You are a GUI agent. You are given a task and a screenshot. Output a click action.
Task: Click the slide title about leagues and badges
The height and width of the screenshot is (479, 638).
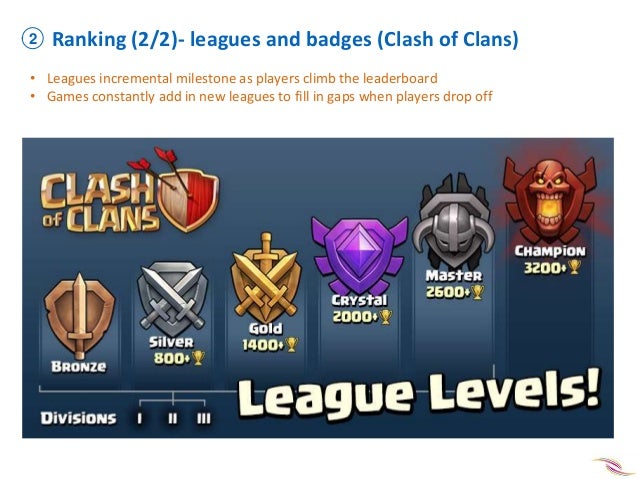(x=285, y=39)
